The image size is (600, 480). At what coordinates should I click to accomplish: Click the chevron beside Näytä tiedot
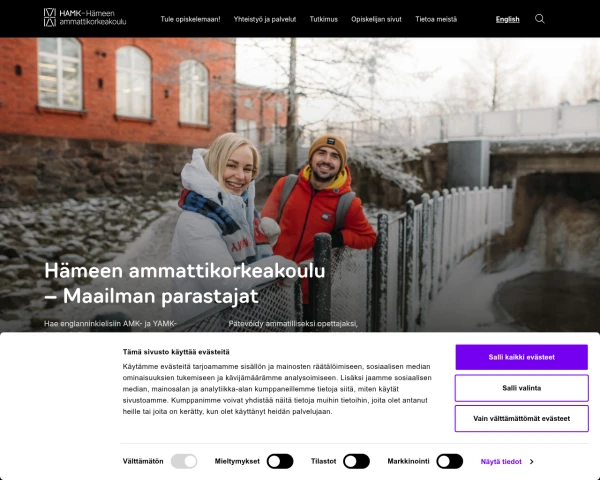(x=532, y=462)
